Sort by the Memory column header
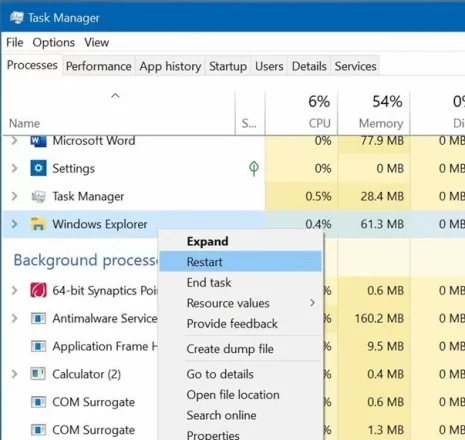Screen dimensions: 465x440 pos(374,113)
